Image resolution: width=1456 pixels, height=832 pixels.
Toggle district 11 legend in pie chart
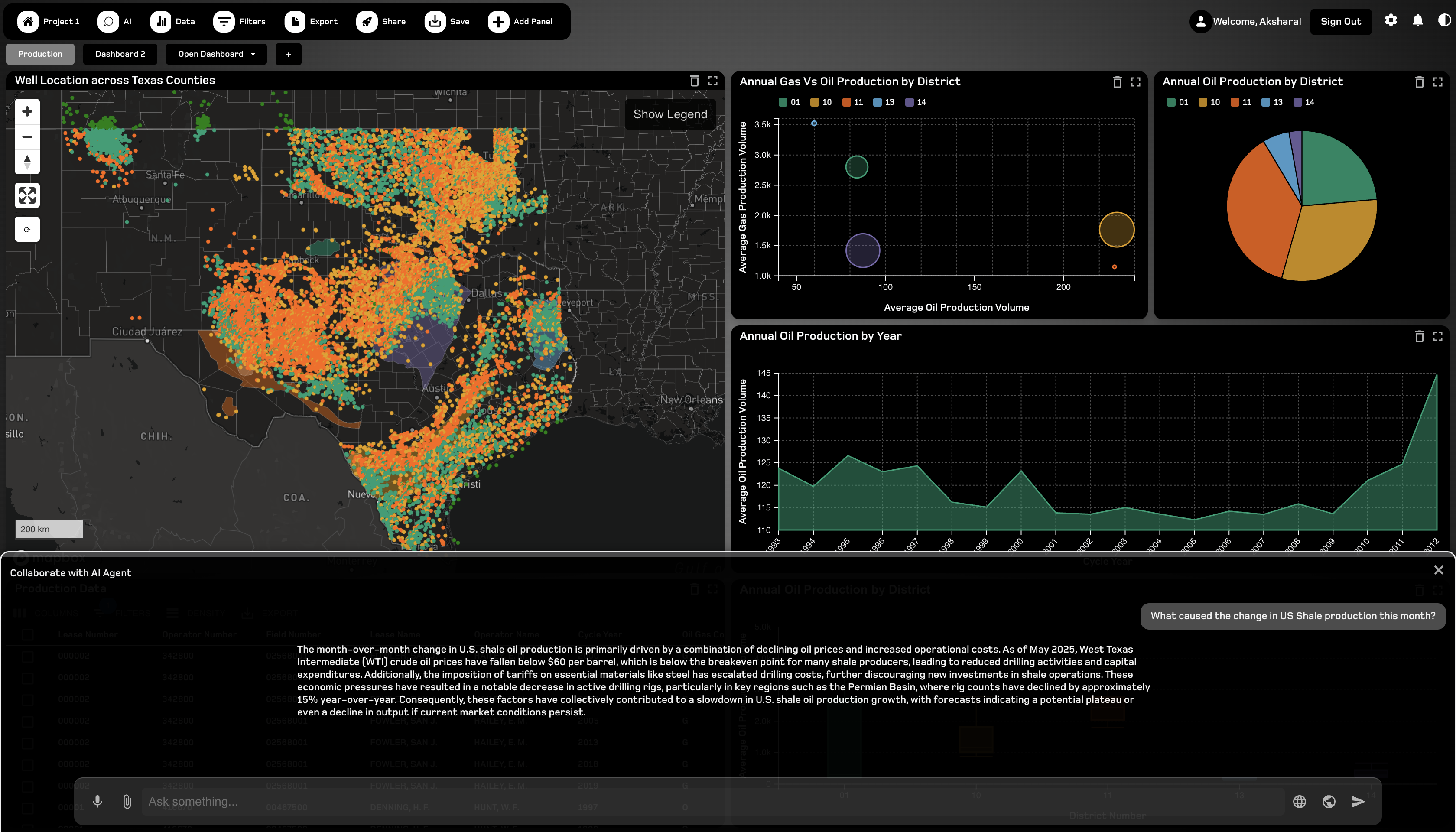coord(1241,102)
